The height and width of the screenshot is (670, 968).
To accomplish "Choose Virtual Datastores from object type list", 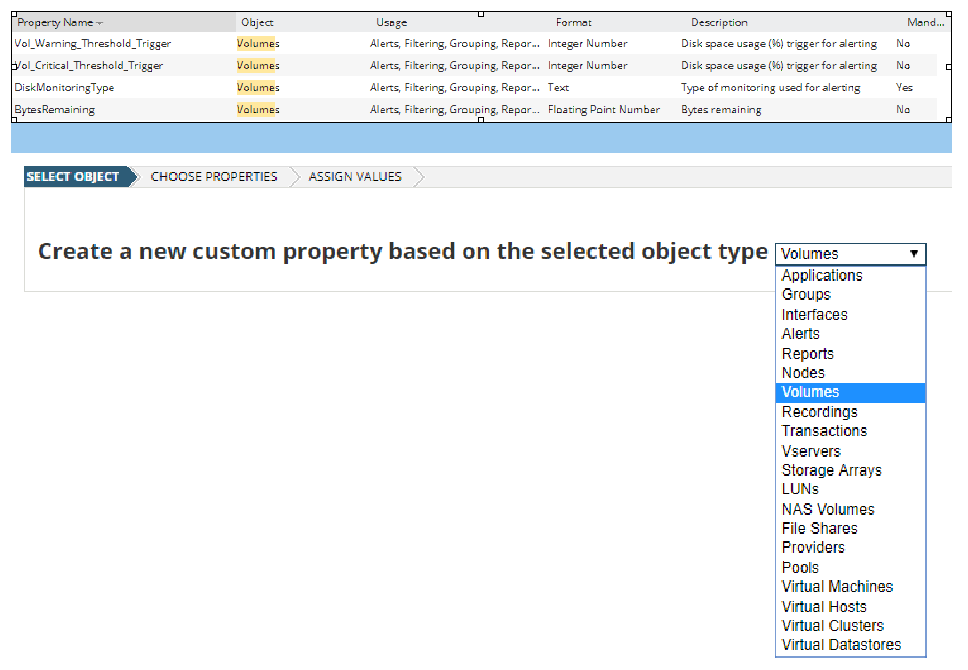I will tap(850, 645).
